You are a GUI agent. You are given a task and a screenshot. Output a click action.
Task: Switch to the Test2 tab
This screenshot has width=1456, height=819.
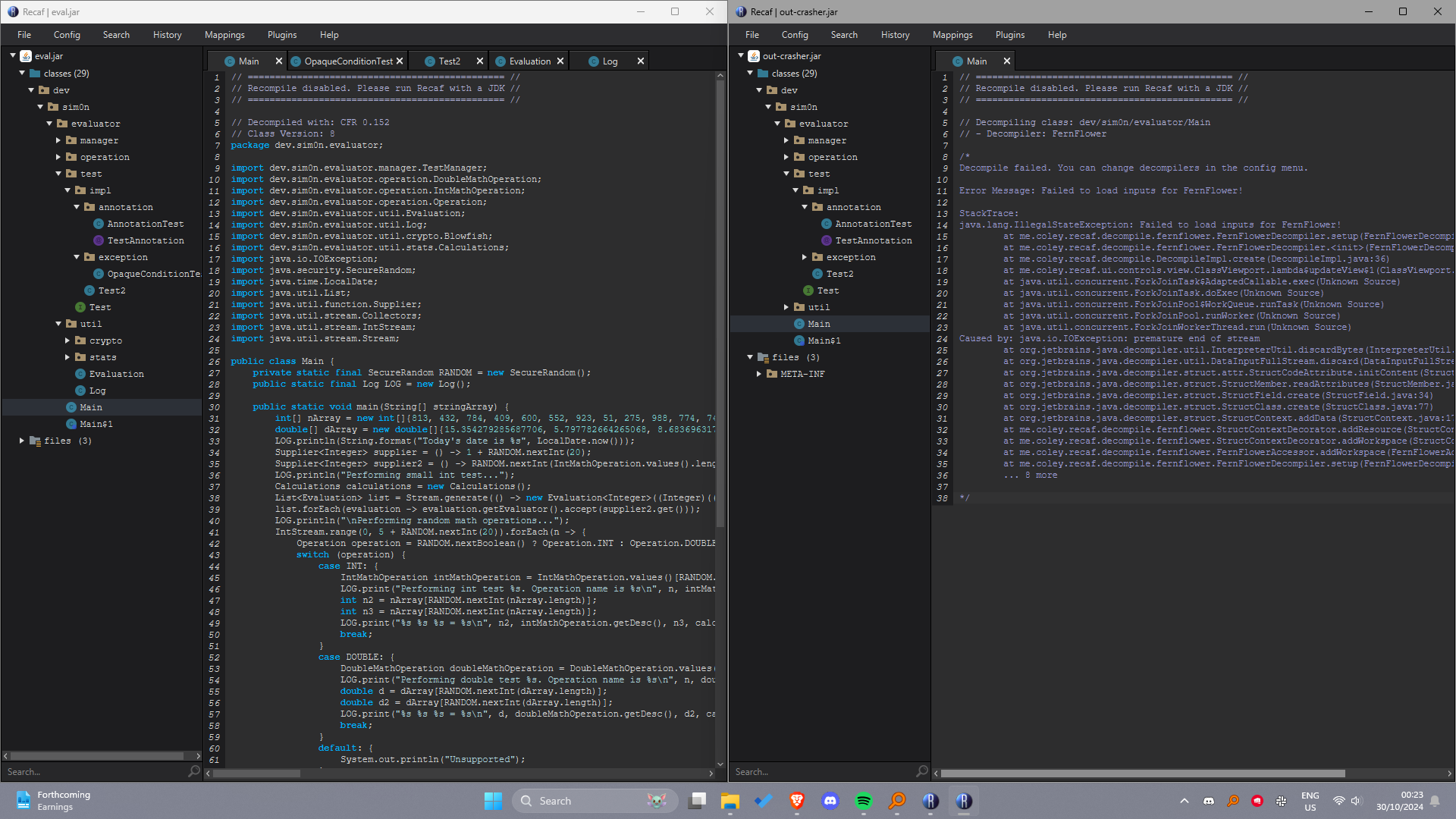click(x=449, y=61)
